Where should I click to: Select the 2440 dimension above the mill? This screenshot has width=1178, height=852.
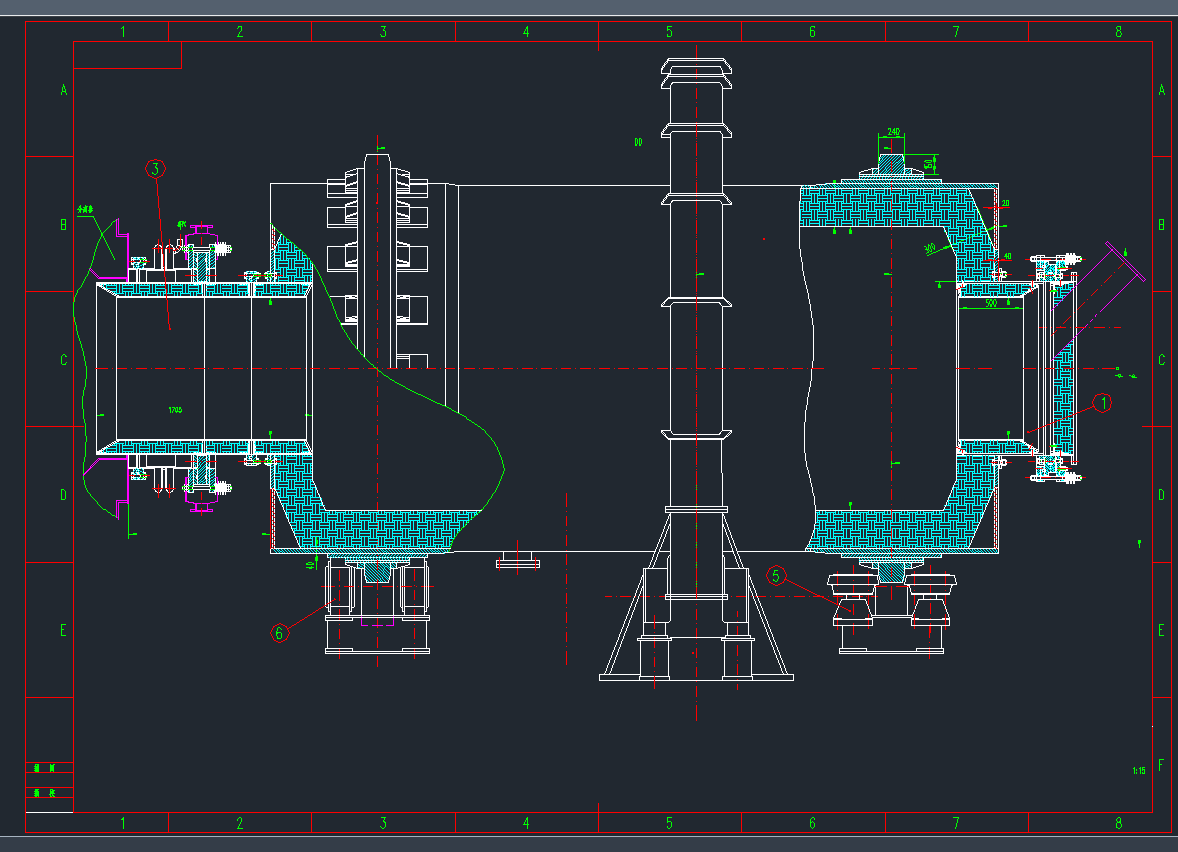893,133
